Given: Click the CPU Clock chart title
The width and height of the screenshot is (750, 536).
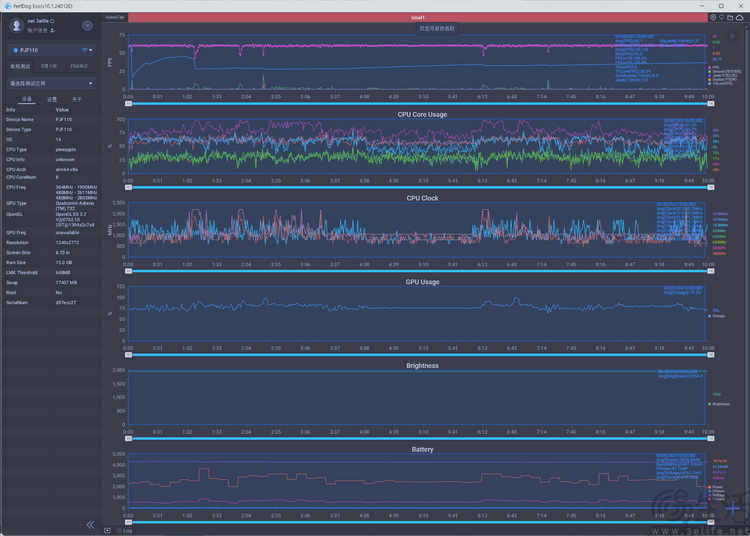Looking at the screenshot, I should click(422, 198).
